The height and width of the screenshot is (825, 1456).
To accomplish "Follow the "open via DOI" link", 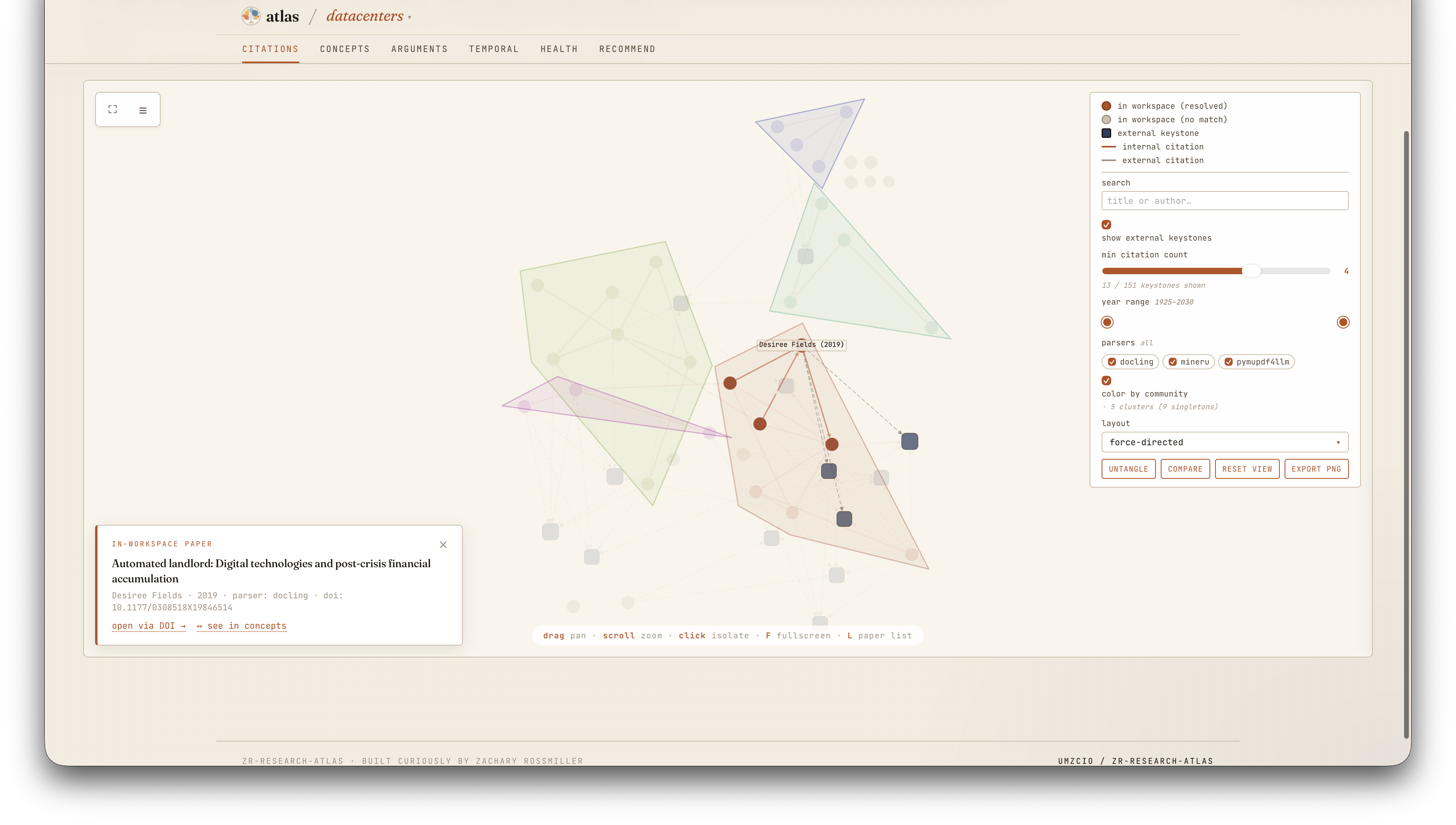I will pyautogui.click(x=148, y=626).
